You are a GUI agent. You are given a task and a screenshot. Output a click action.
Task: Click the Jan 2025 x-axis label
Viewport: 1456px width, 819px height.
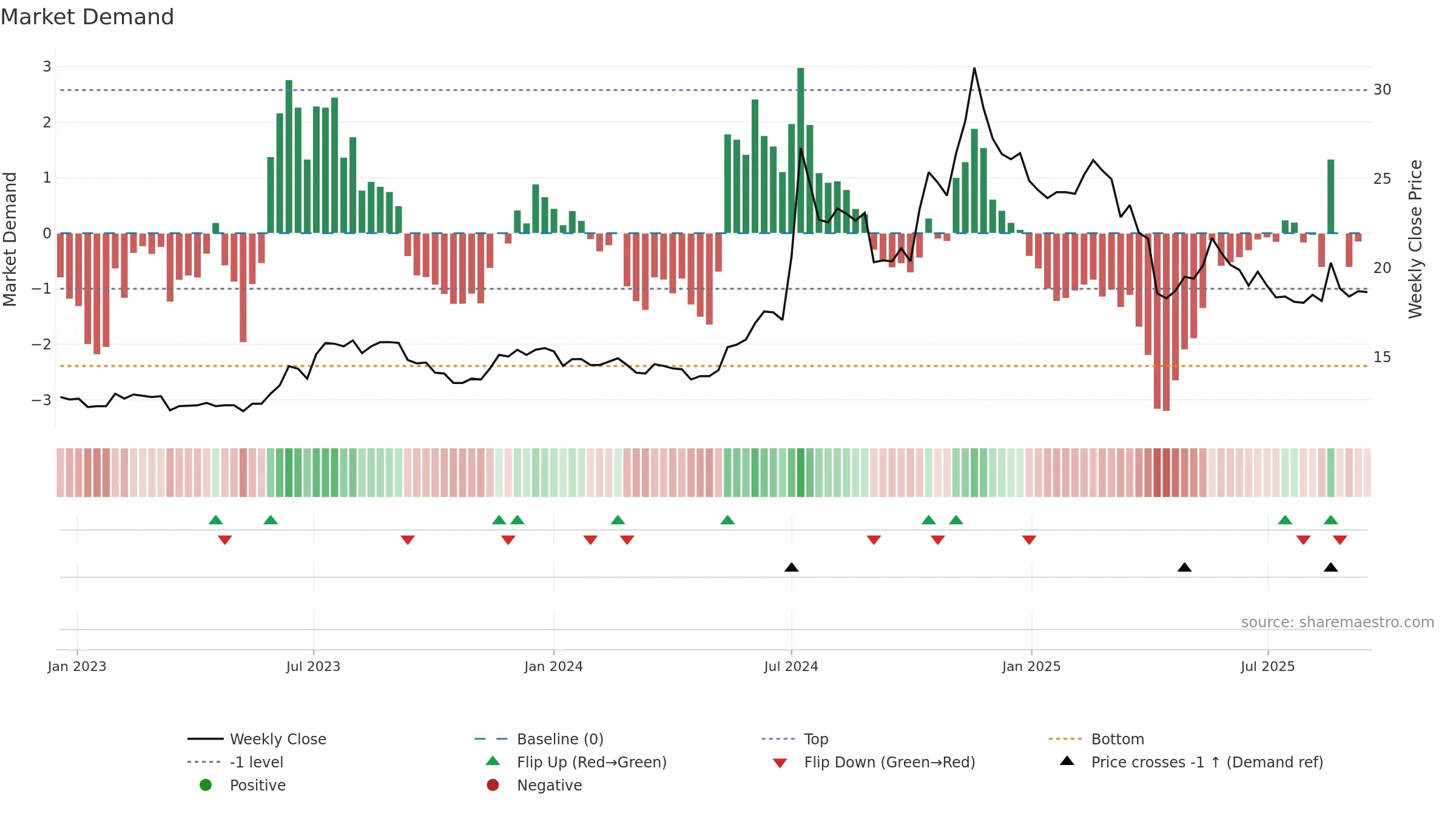(x=1031, y=667)
